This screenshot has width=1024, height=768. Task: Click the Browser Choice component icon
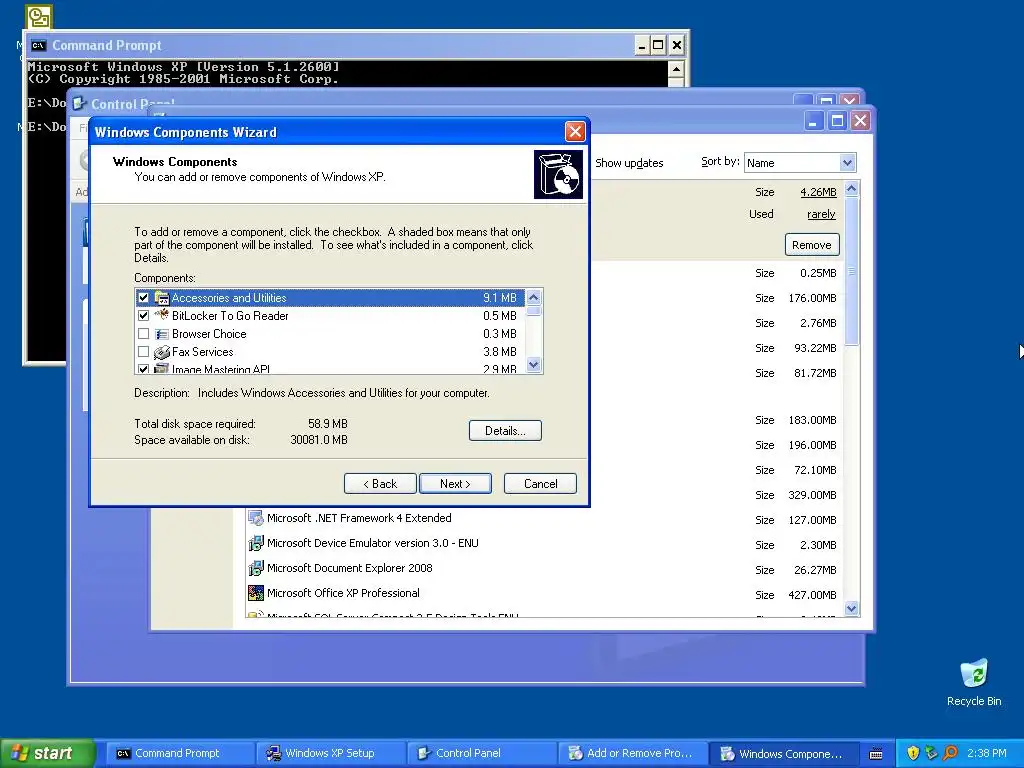pyautogui.click(x=161, y=334)
